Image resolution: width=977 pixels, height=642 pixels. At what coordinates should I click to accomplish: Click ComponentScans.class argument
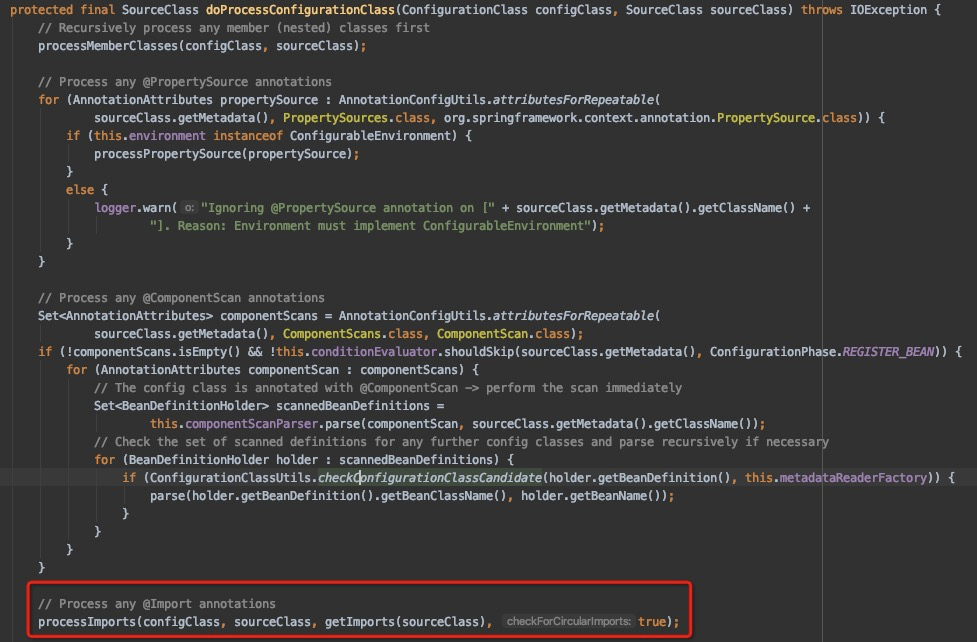353,334
